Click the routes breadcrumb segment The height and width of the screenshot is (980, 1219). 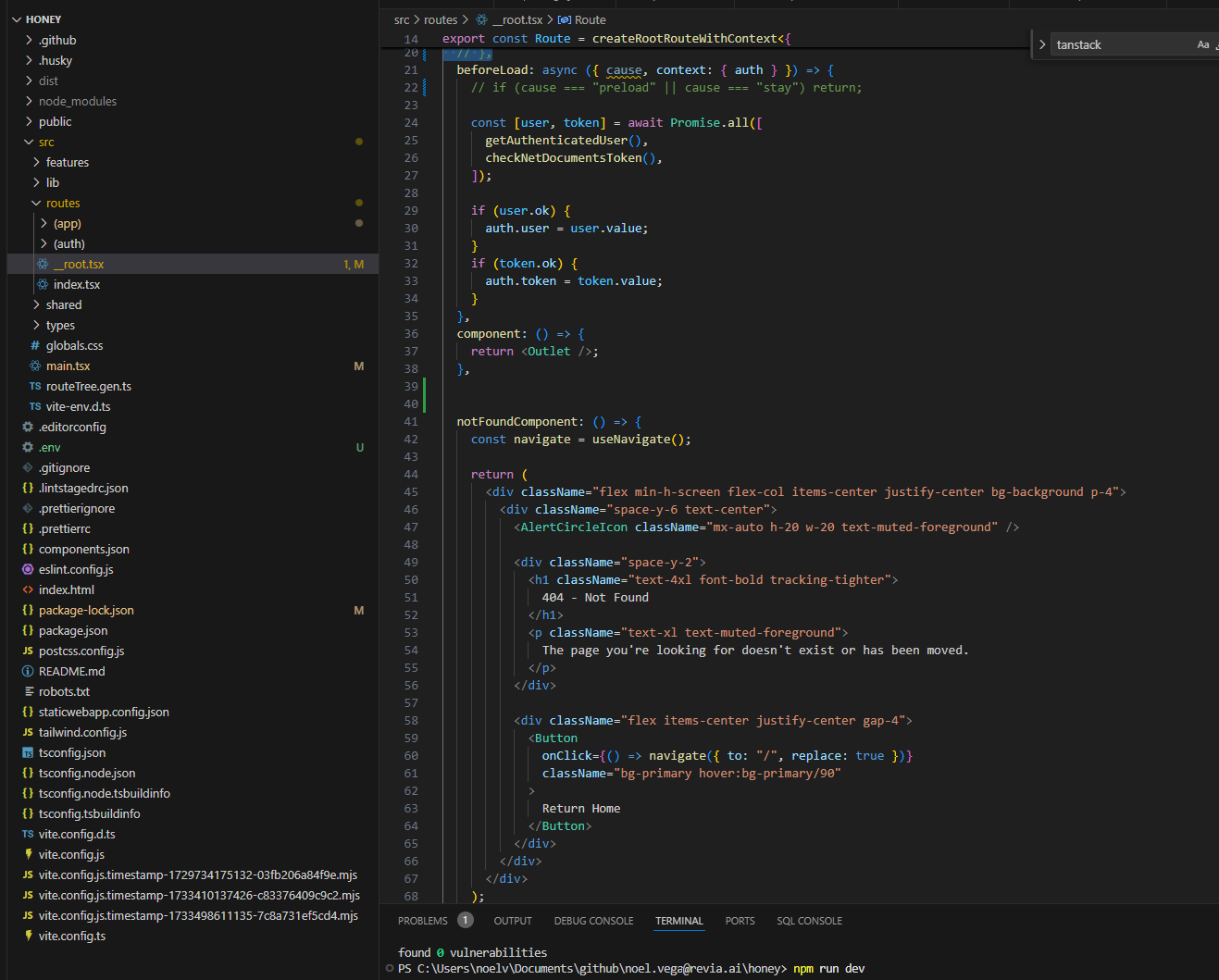click(x=441, y=19)
